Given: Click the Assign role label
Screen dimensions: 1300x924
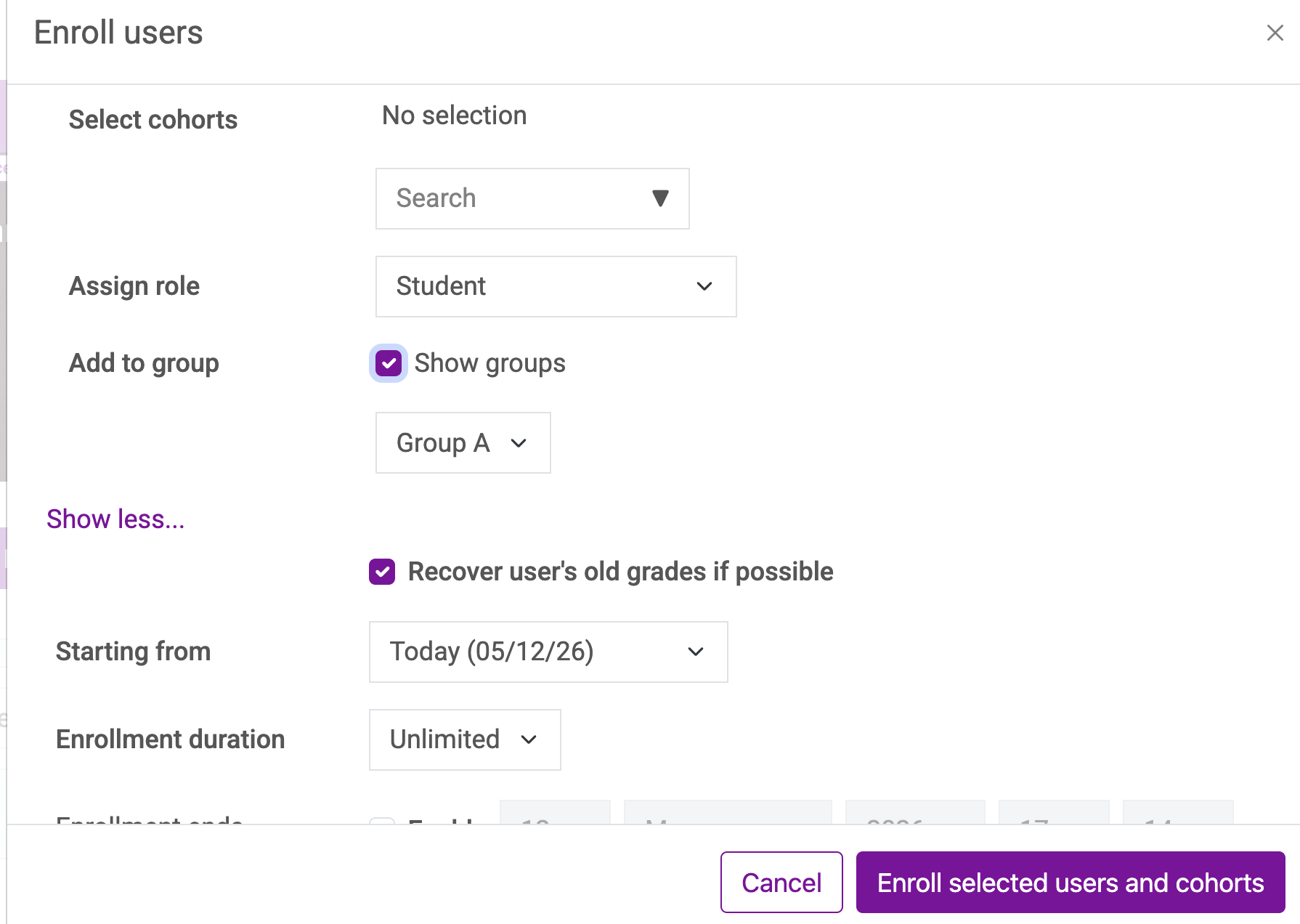Looking at the screenshot, I should point(134,286).
